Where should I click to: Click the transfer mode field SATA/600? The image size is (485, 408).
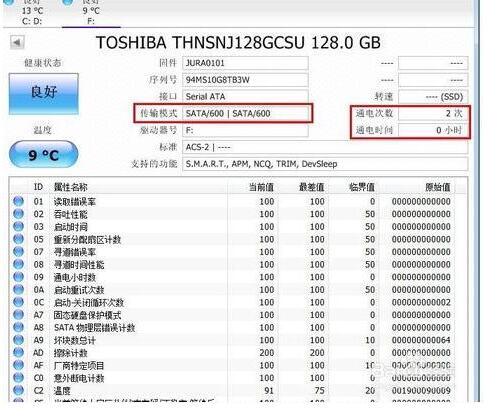click(x=245, y=113)
